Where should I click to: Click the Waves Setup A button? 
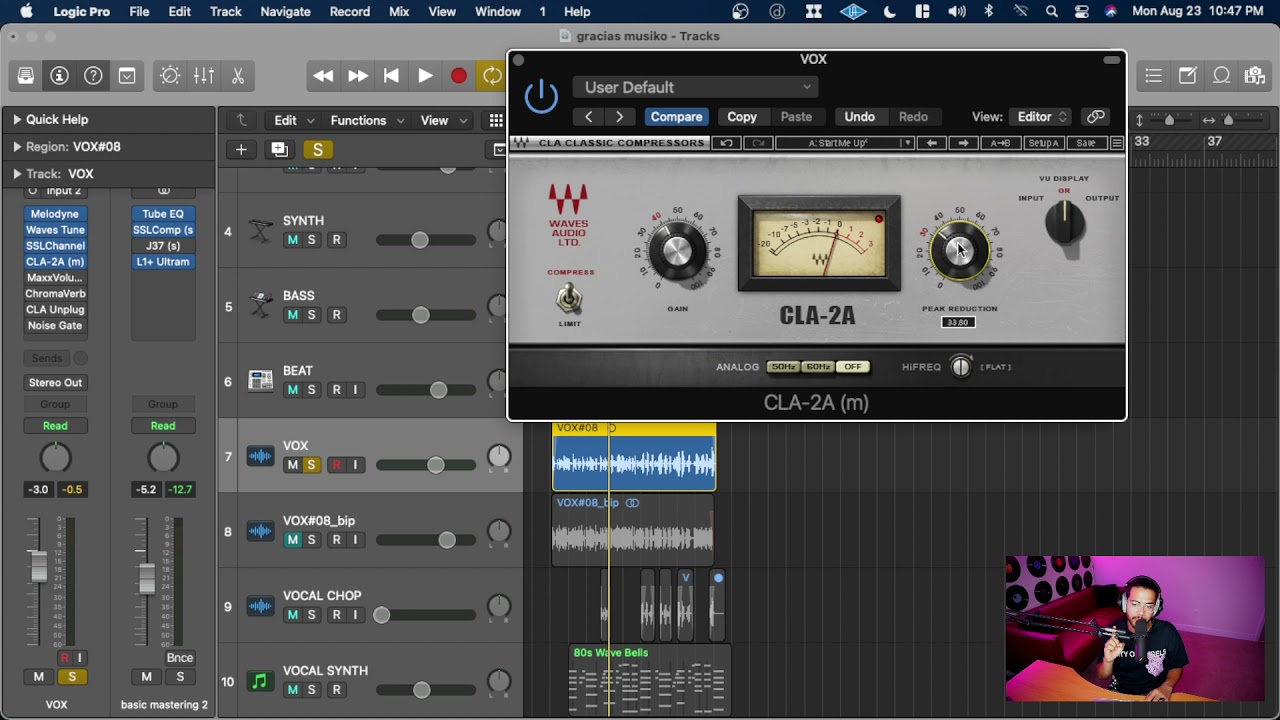tap(1043, 143)
